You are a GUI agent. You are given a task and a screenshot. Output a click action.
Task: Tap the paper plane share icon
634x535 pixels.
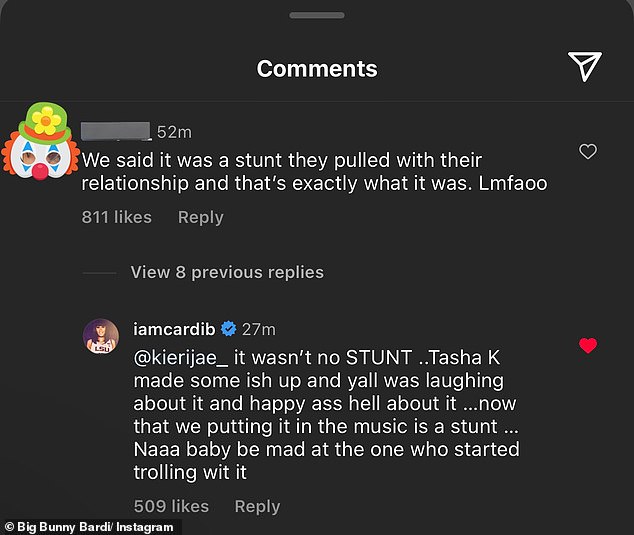(585, 66)
